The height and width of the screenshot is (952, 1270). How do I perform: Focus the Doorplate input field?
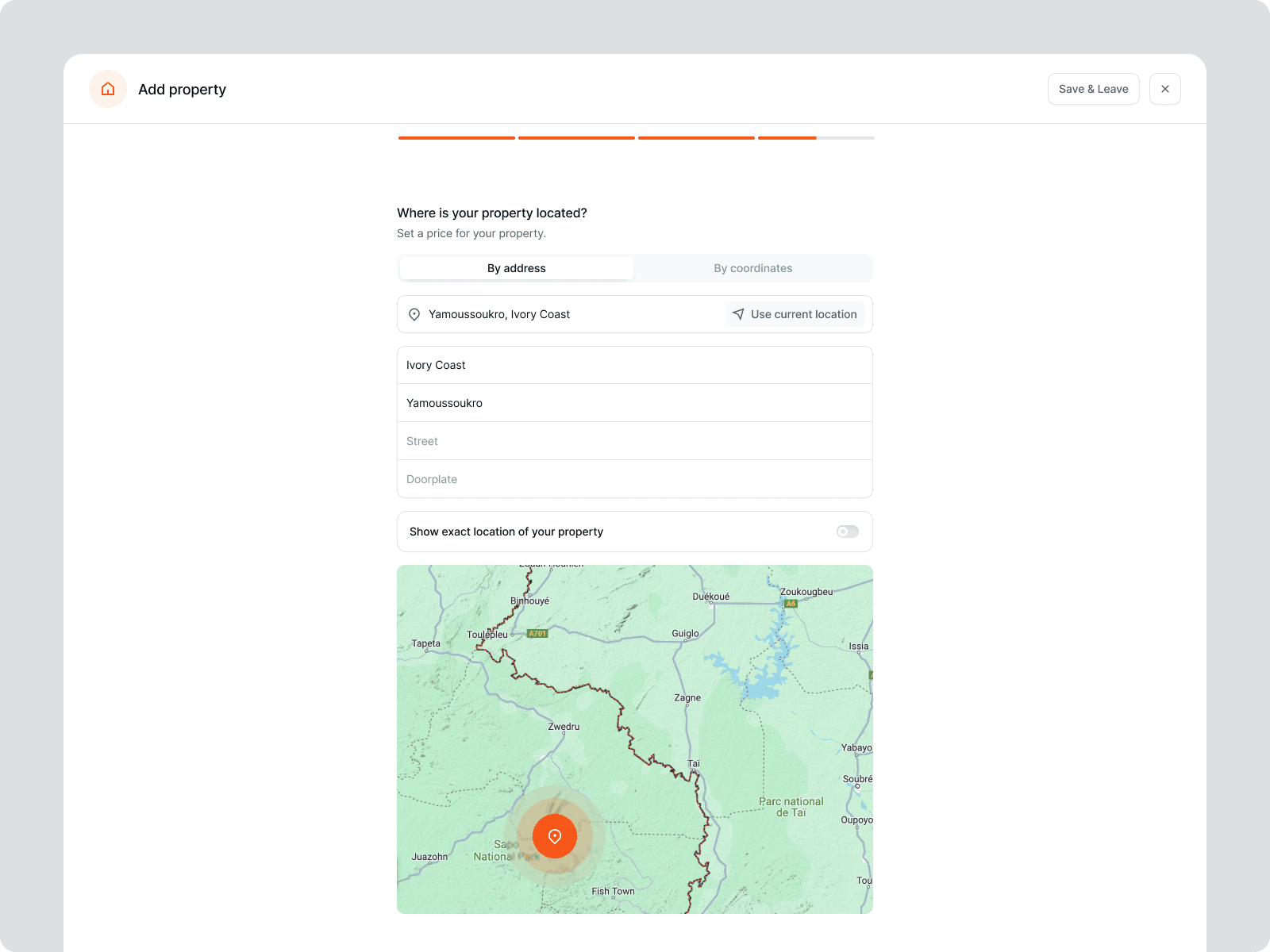pos(635,479)
